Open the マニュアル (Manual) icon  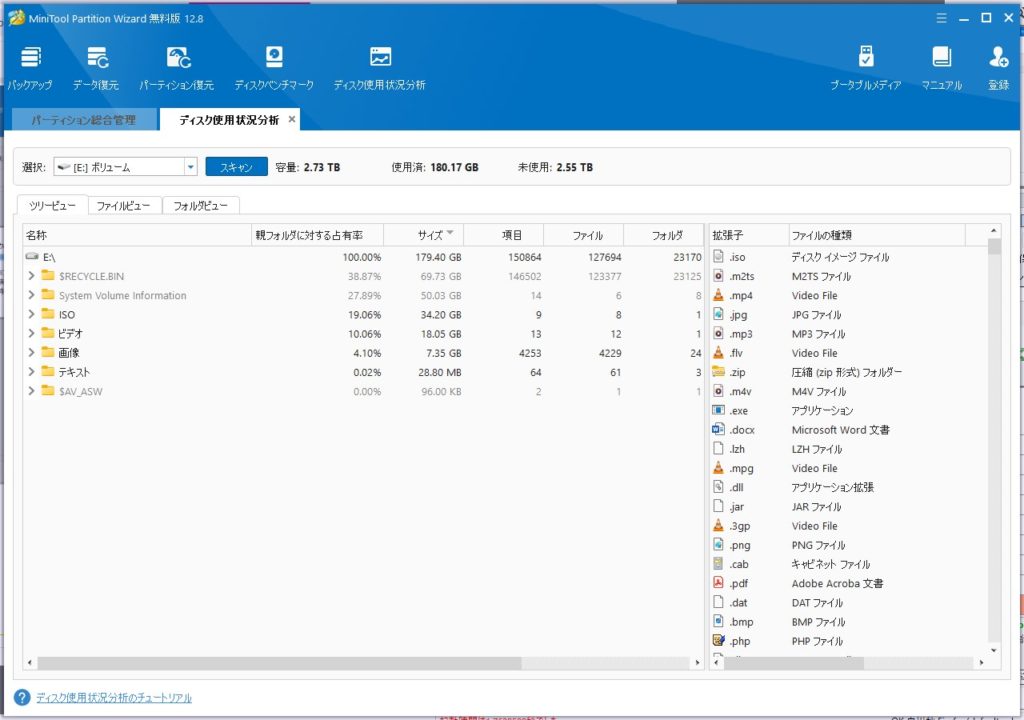941,67
